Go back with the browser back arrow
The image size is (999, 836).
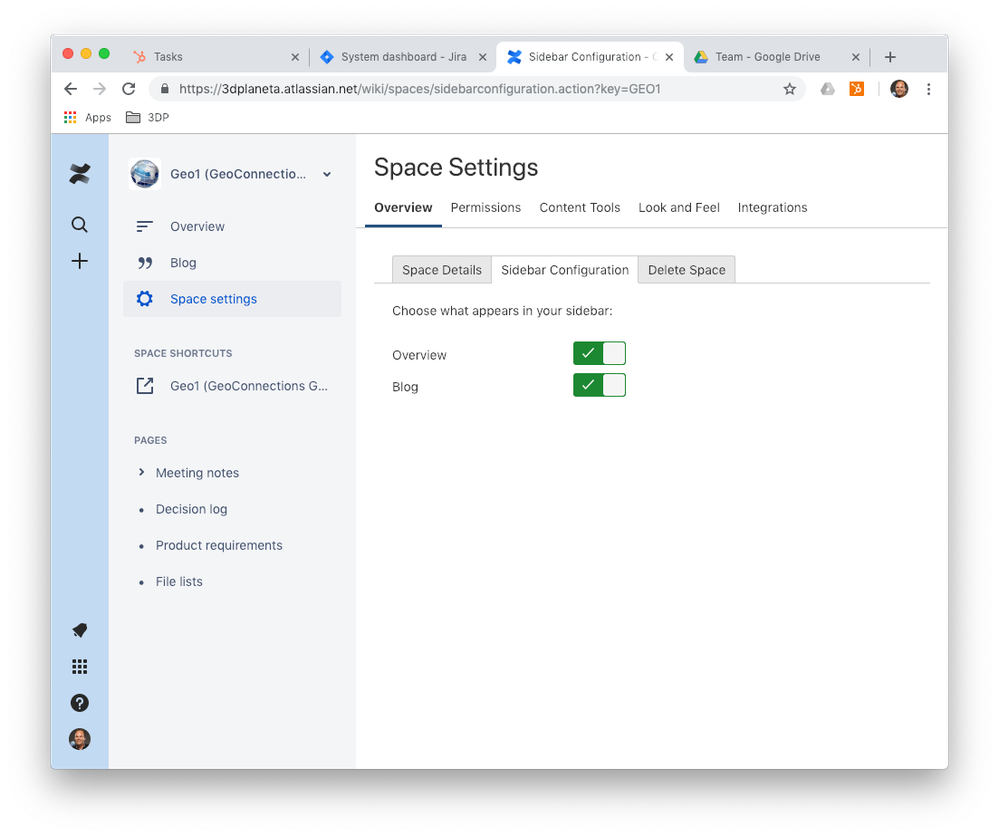pyautogui.click(x=71, y=89)
